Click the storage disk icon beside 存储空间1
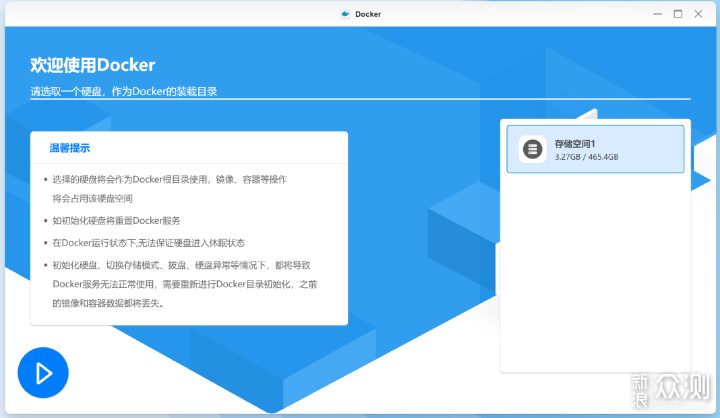 533,149
